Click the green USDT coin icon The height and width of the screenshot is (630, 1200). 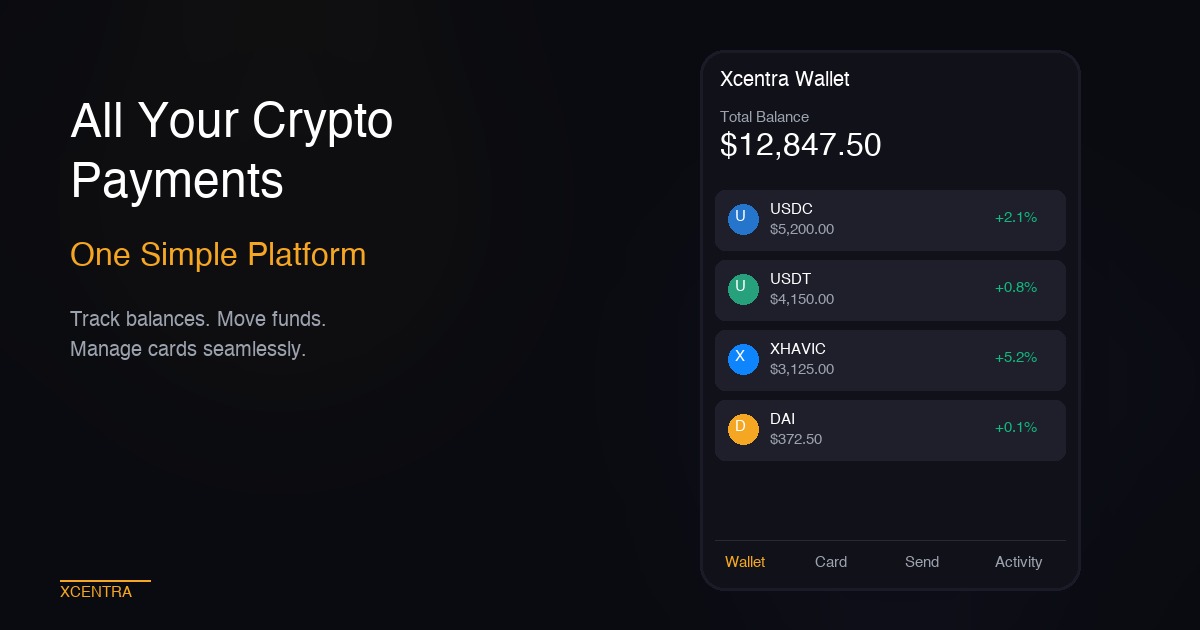click(743, 289)
